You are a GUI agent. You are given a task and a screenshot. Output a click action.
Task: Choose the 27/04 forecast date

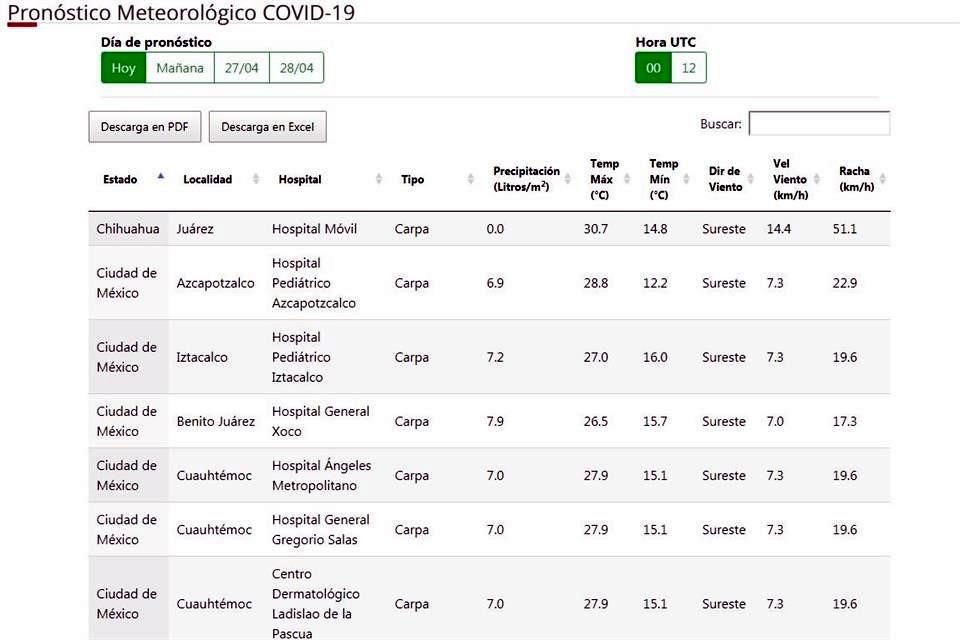pyautogui.click(x=241, y=68)
